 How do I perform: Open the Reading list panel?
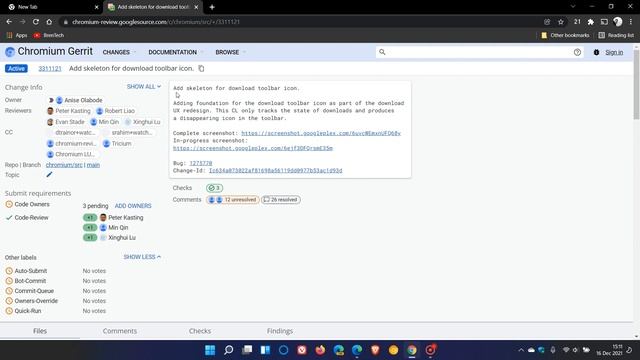point(616,36)
